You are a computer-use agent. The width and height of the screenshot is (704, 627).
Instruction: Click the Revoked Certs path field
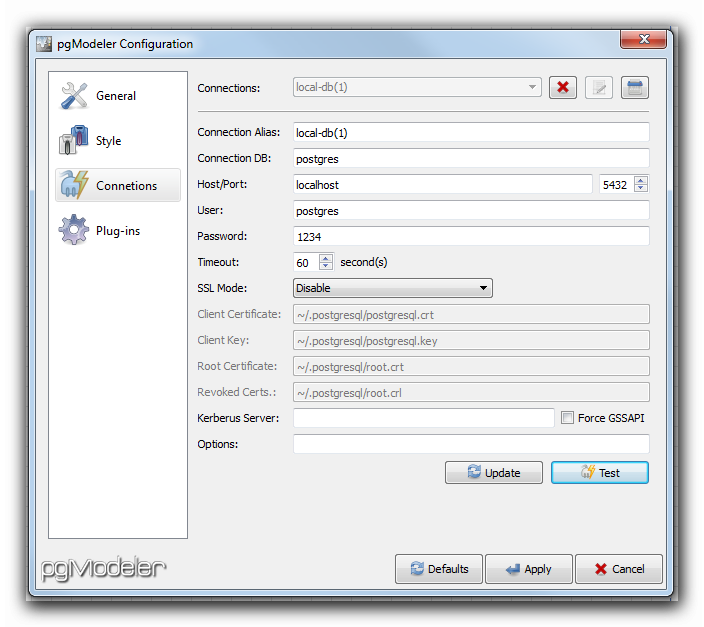(471, 393)
